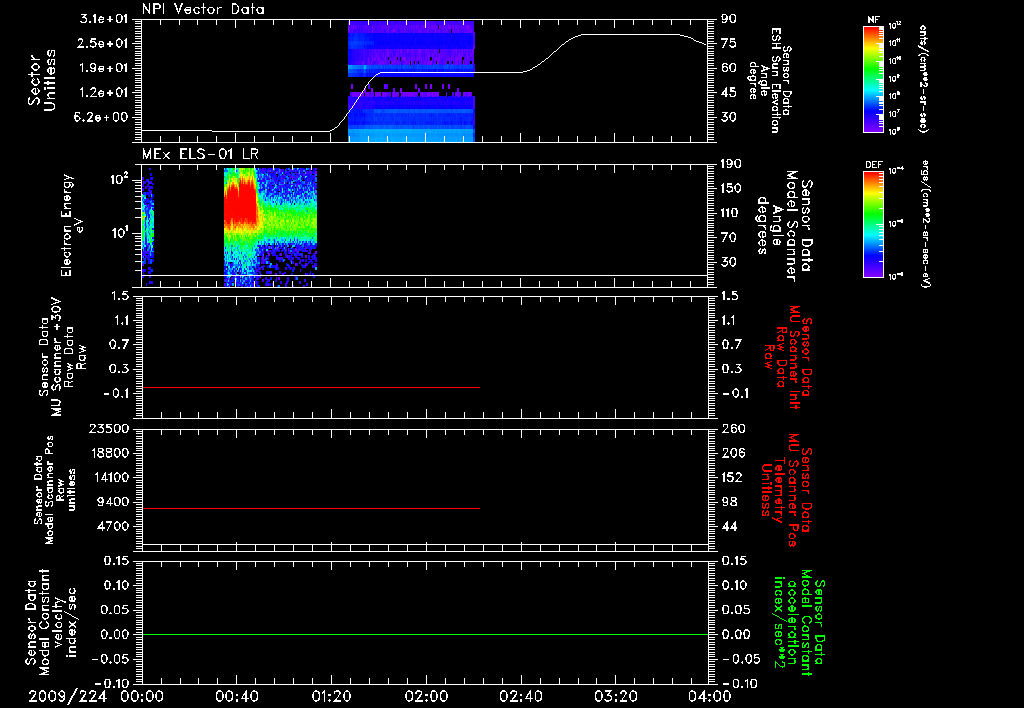
Task: Click the "152" telemetry tick value
Action: 732,477
